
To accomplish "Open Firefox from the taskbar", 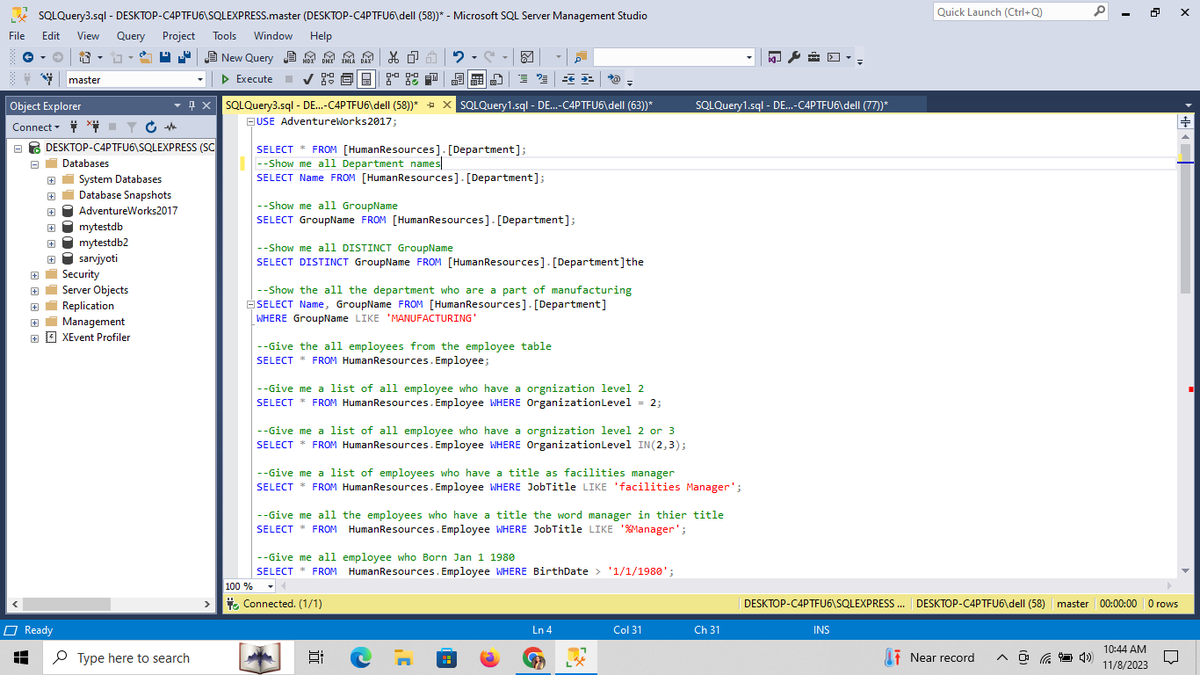I will pyautogui.click(x=490, y=658).
